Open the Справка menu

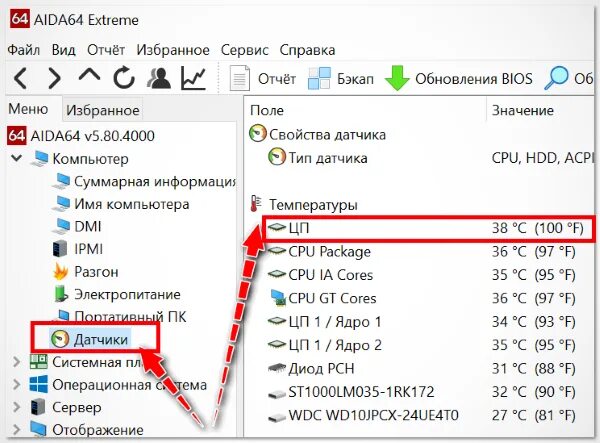[x=307, y=50]
